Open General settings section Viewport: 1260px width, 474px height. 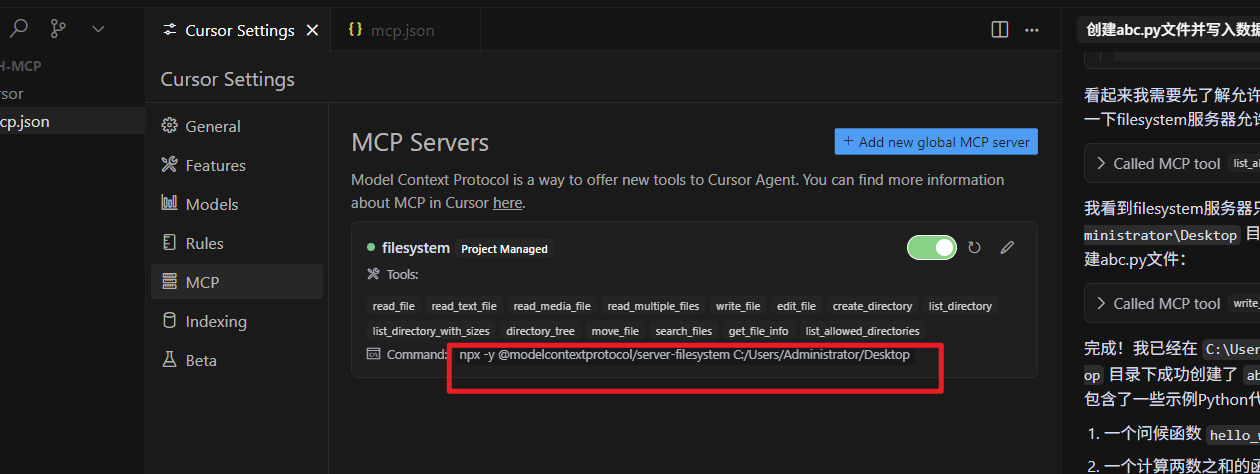(x=236, y=126)
